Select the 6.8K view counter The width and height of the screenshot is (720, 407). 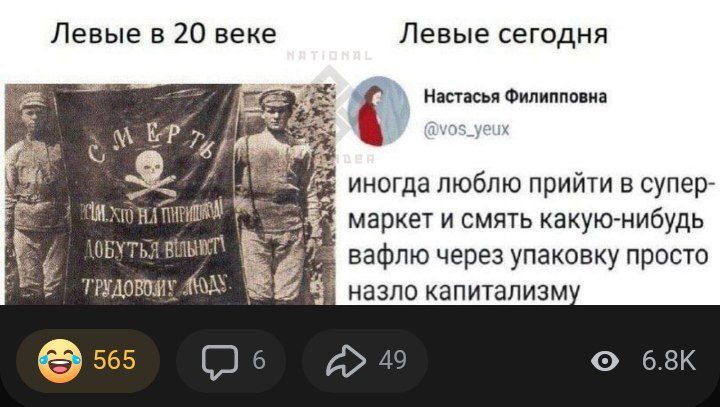point(668,360)
